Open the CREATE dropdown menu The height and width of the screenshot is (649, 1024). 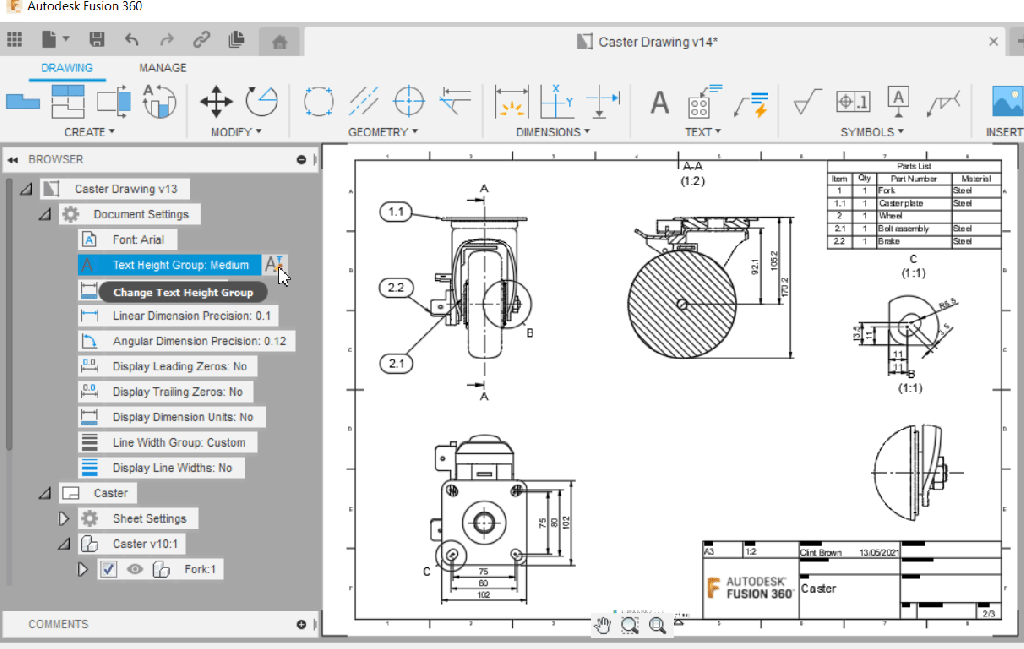click(x=90, y=132)
